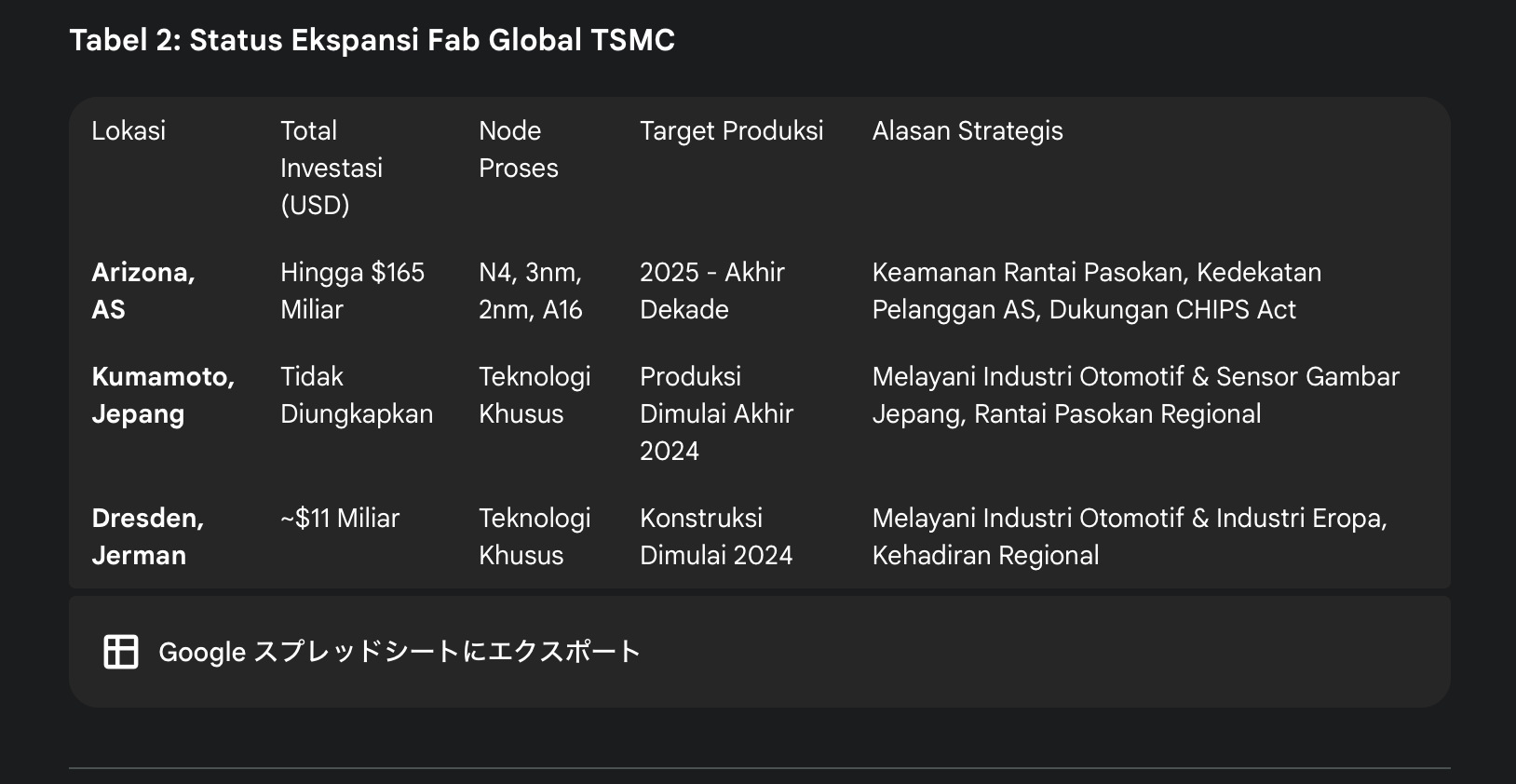Click the Dresden, Jerman row label
The height and width of the screenshot is (784, 1516).
pyautogui.click(x=148, y=536)
